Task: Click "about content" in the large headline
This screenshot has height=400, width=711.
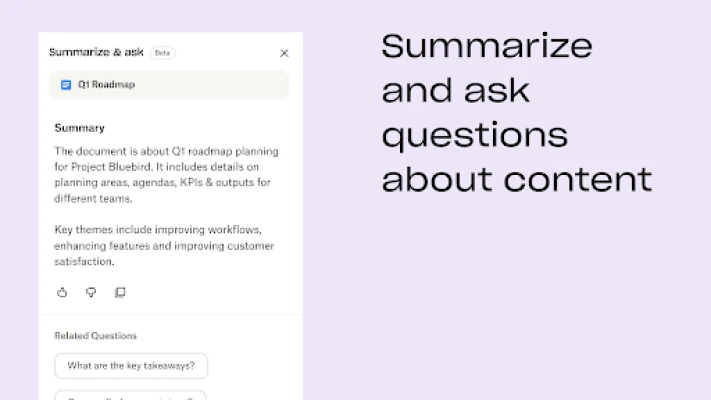Action: 516,179
